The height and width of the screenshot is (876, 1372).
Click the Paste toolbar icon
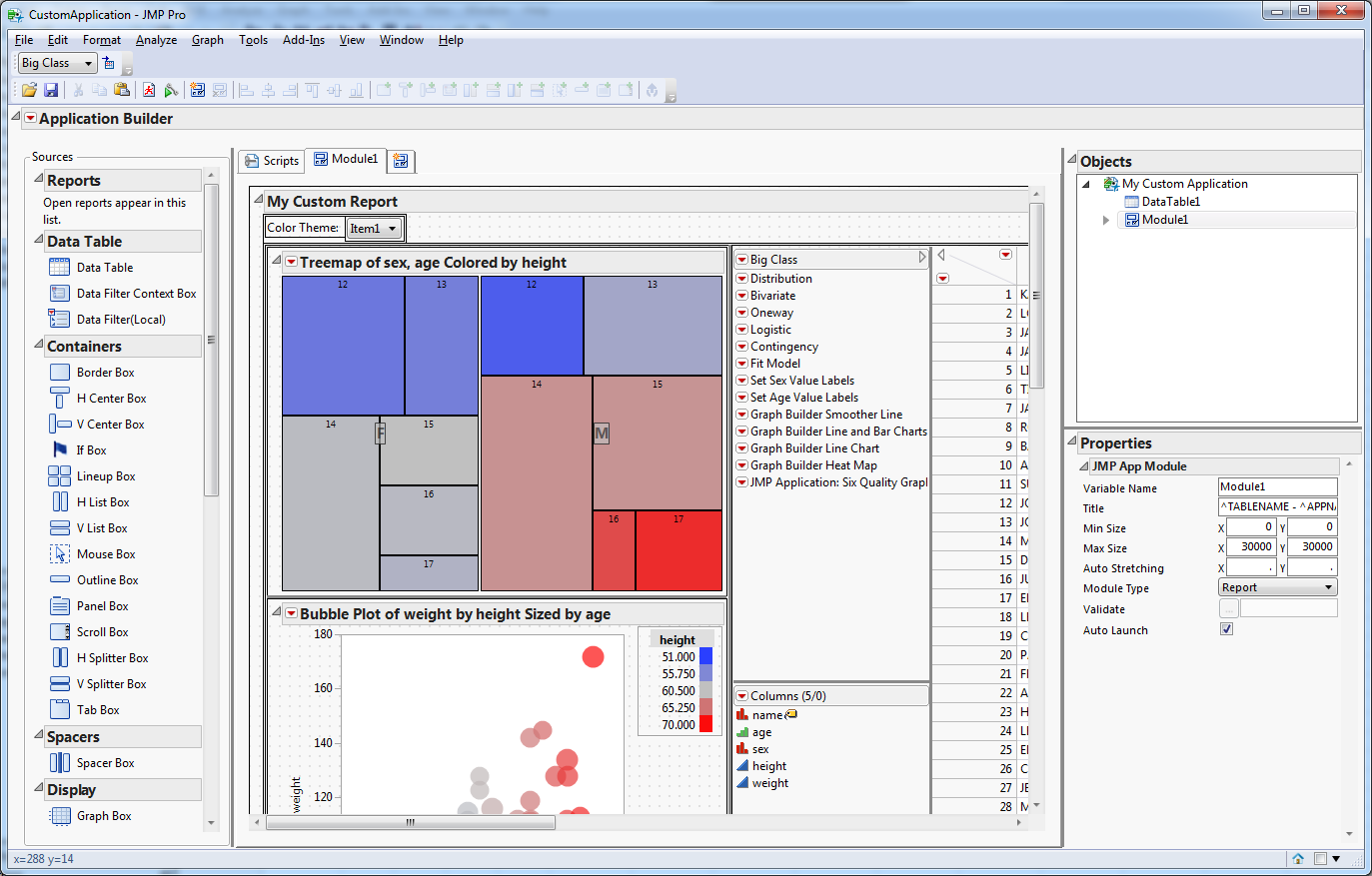tap(121, 90)
